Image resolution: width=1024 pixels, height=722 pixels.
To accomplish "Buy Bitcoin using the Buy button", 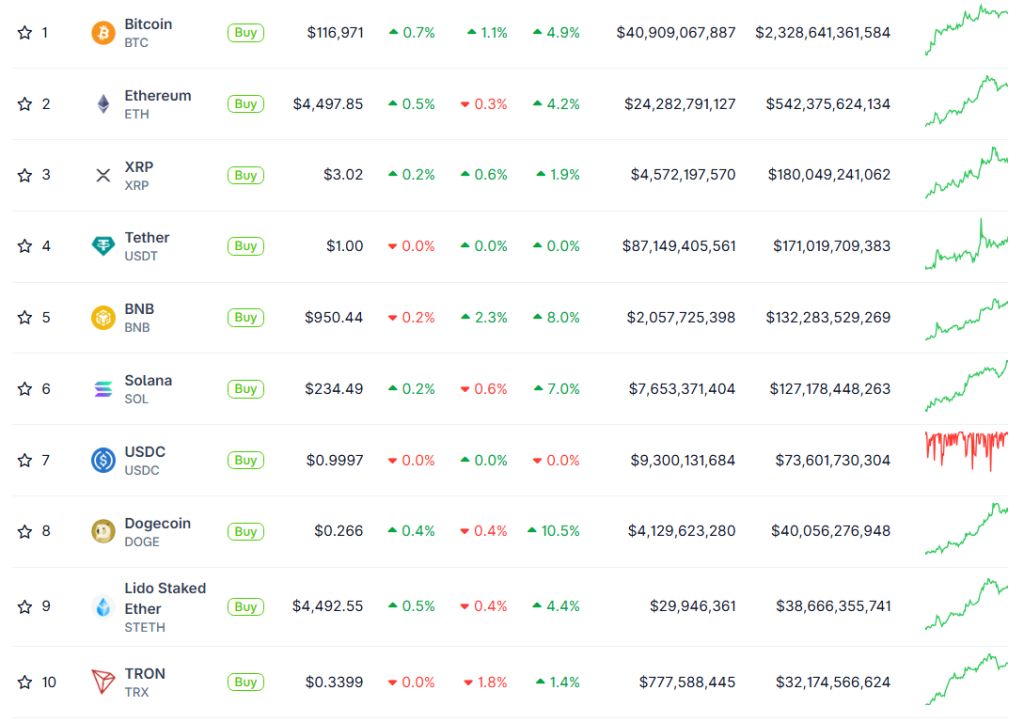I will click(246, 33).
